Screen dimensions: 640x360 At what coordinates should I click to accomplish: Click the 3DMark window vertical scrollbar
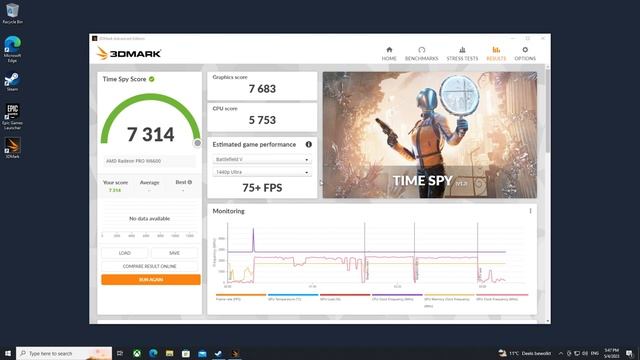click(548, 110)
